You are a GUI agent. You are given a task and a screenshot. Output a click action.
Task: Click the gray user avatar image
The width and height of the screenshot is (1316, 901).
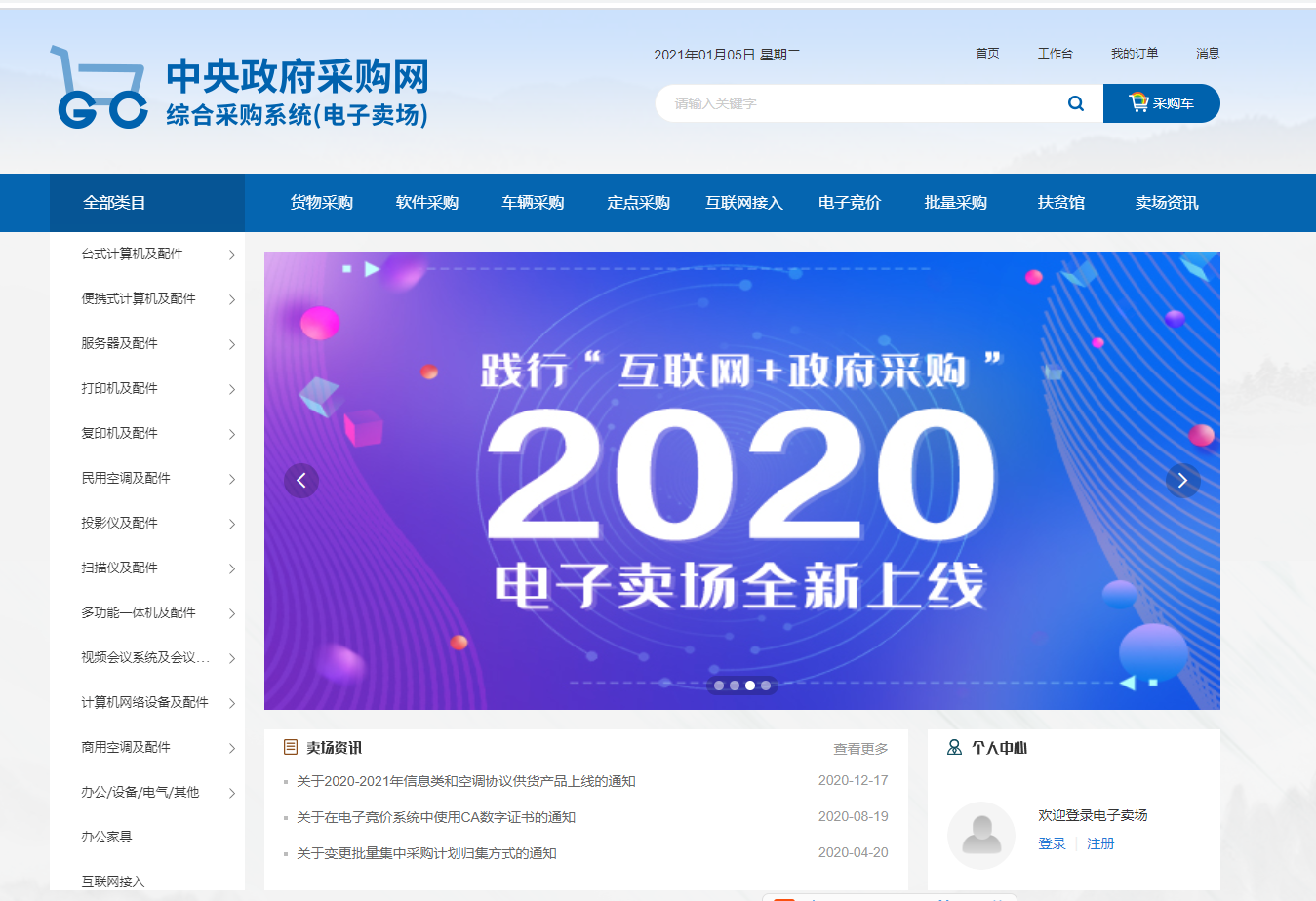click(x=981, y=835)
